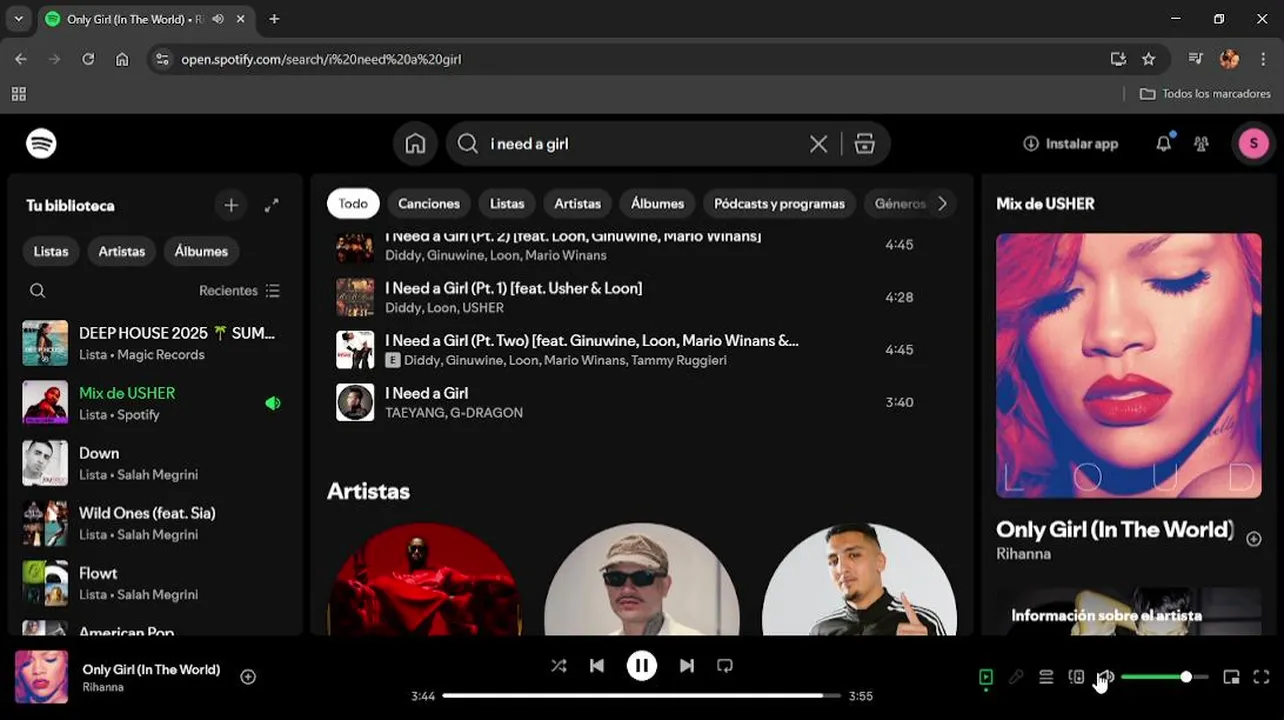
Task: Select the Todo search filter
Action: [x=353, y=203]
